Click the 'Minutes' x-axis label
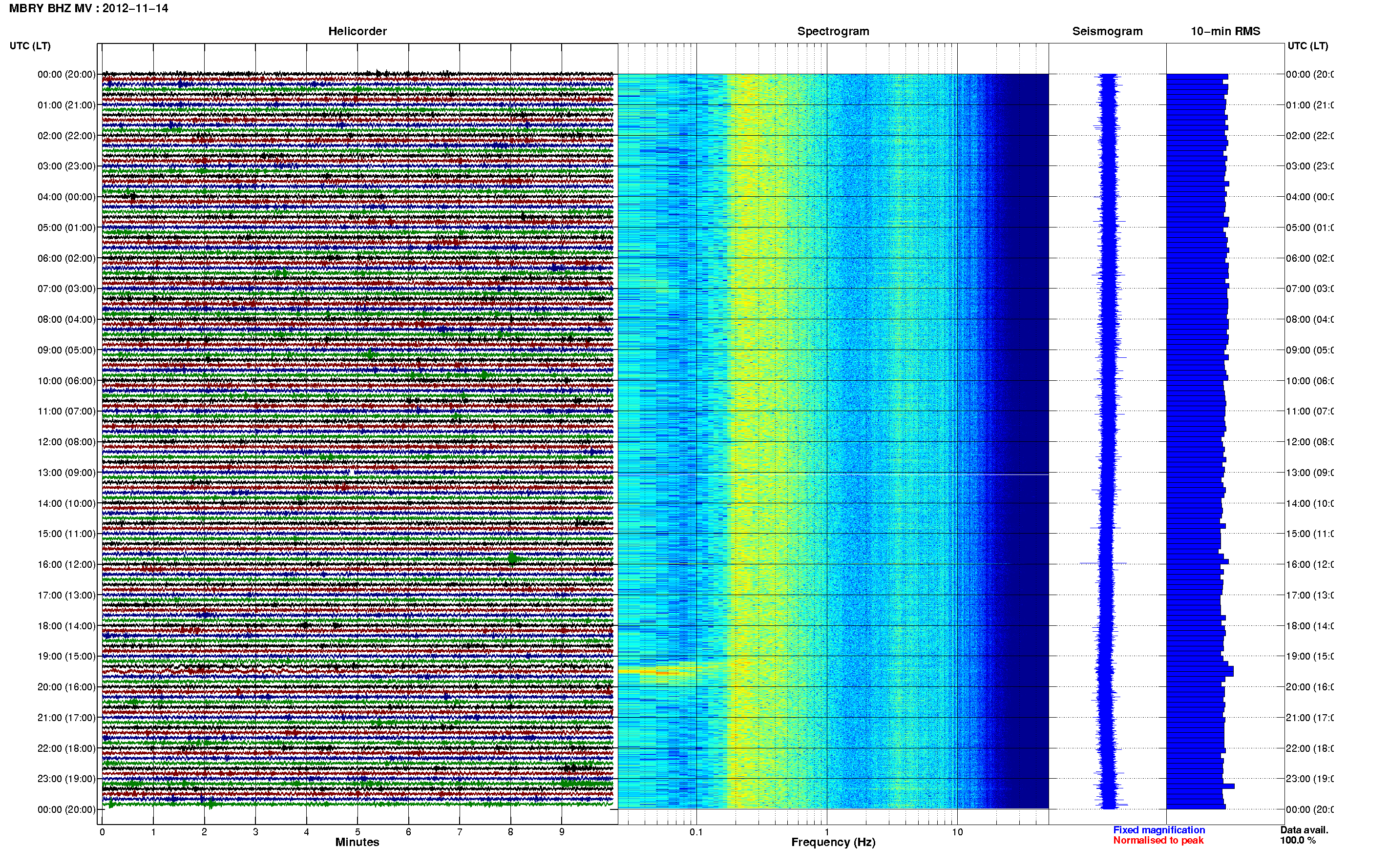 357,842
